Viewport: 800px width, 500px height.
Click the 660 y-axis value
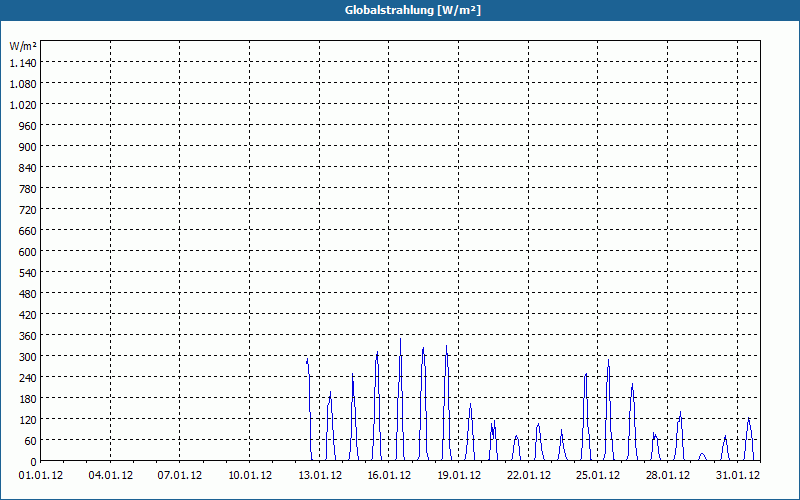pos(28,231)
